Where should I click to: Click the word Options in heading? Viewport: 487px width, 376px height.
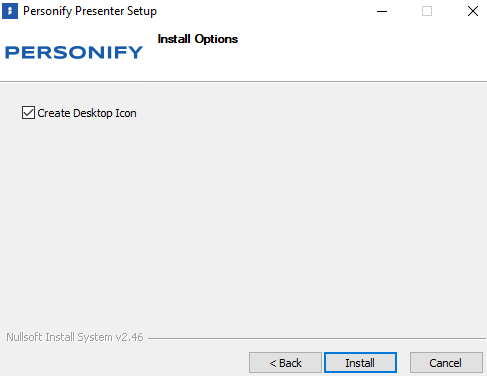(216, 39)
